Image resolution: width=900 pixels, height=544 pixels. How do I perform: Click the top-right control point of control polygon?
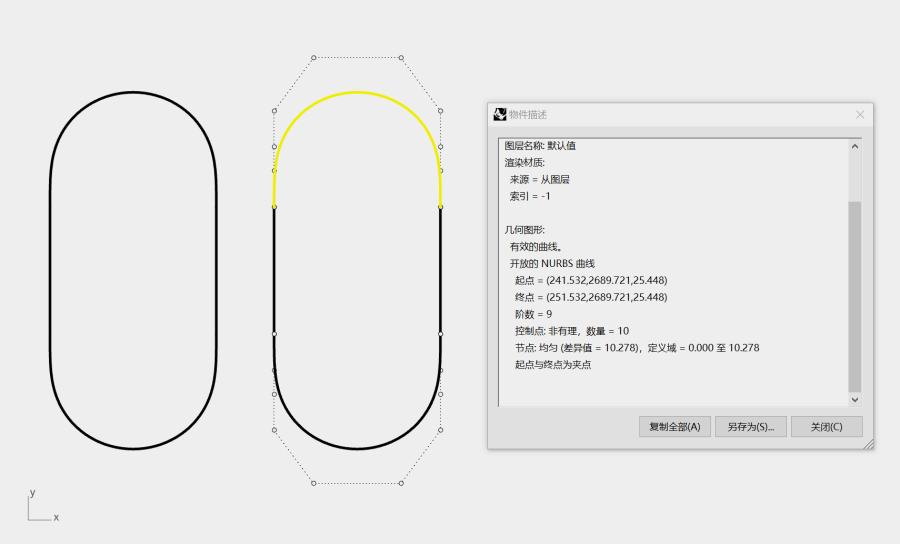point(401,57)
